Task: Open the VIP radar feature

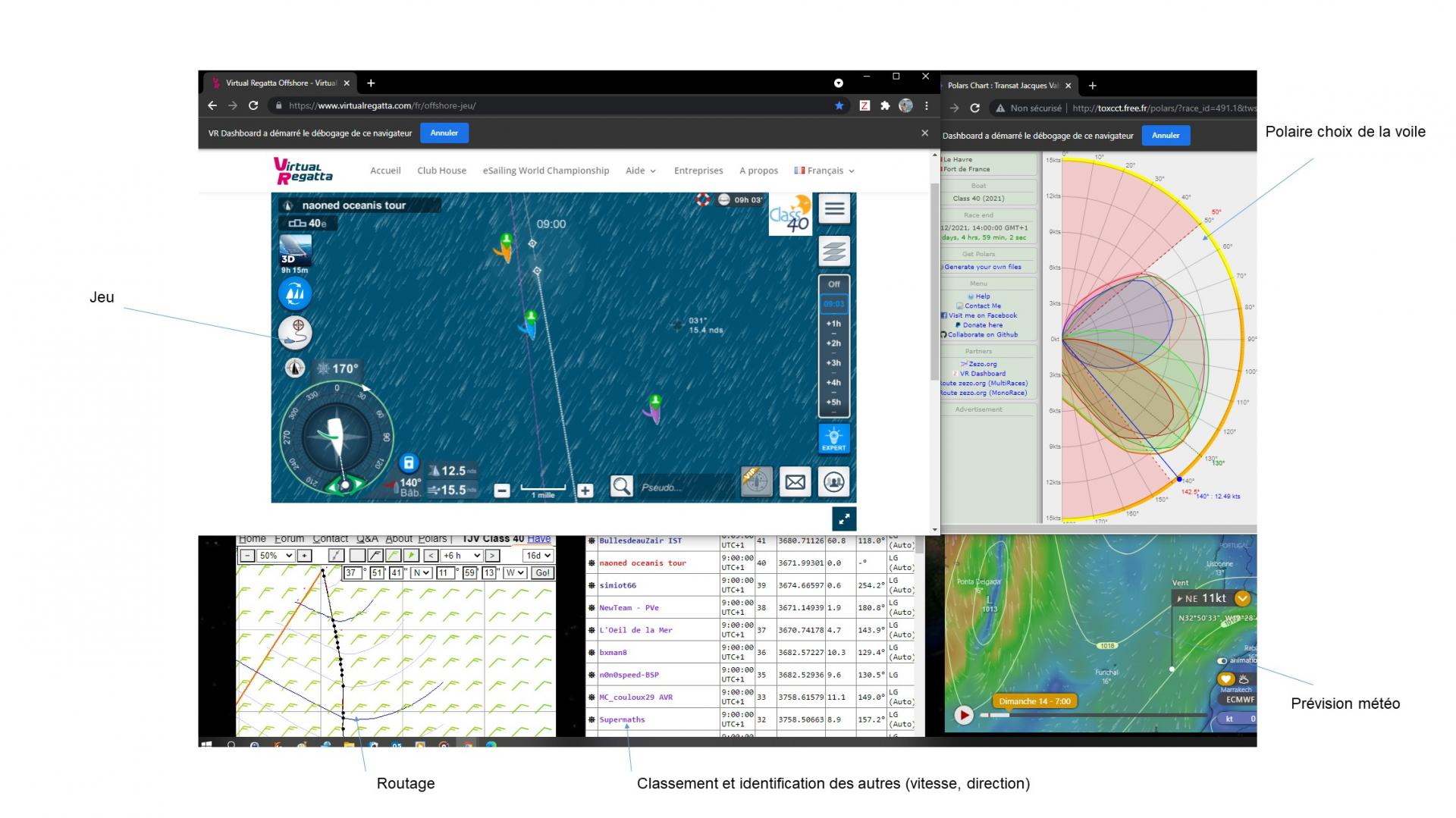Action: click(756, 481)
